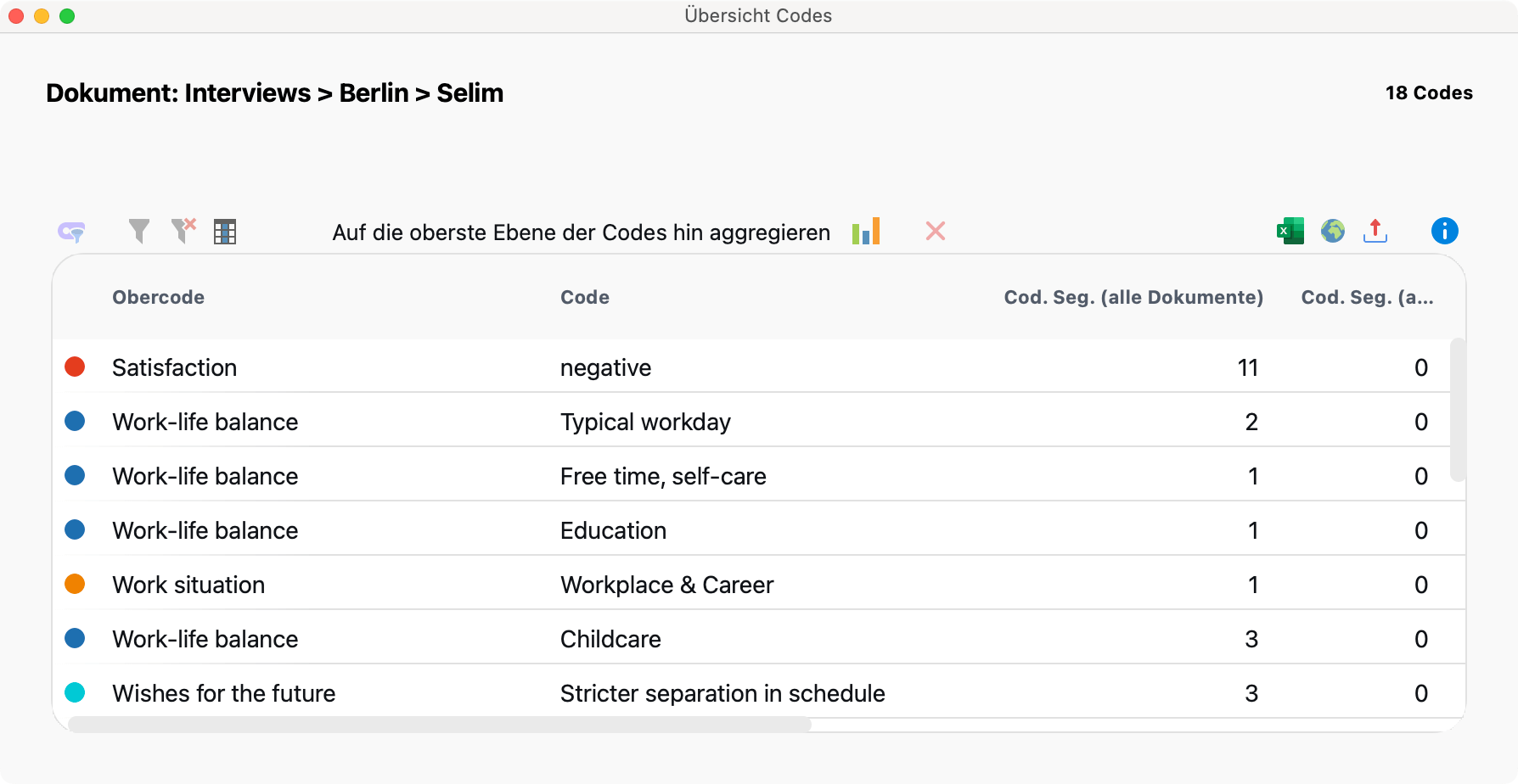Image resolution: width=1518 pixels, height=784 pixels.
Task: Sort by Cod. Seg. (alle Dokumente) header
Action: pyautogui.click(x=1133, y=297)
